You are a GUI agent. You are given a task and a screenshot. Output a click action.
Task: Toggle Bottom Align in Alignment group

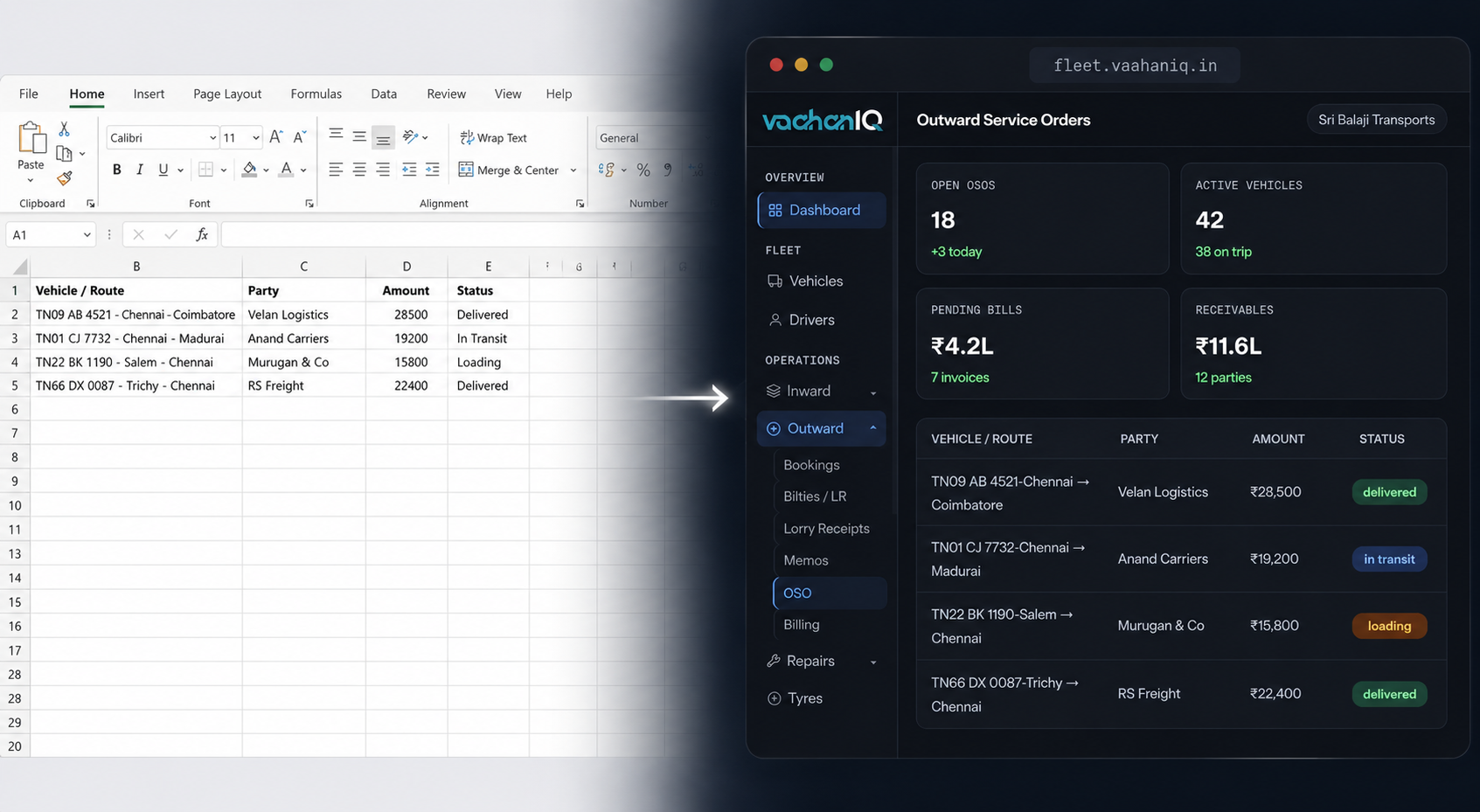tap(383, 137)
